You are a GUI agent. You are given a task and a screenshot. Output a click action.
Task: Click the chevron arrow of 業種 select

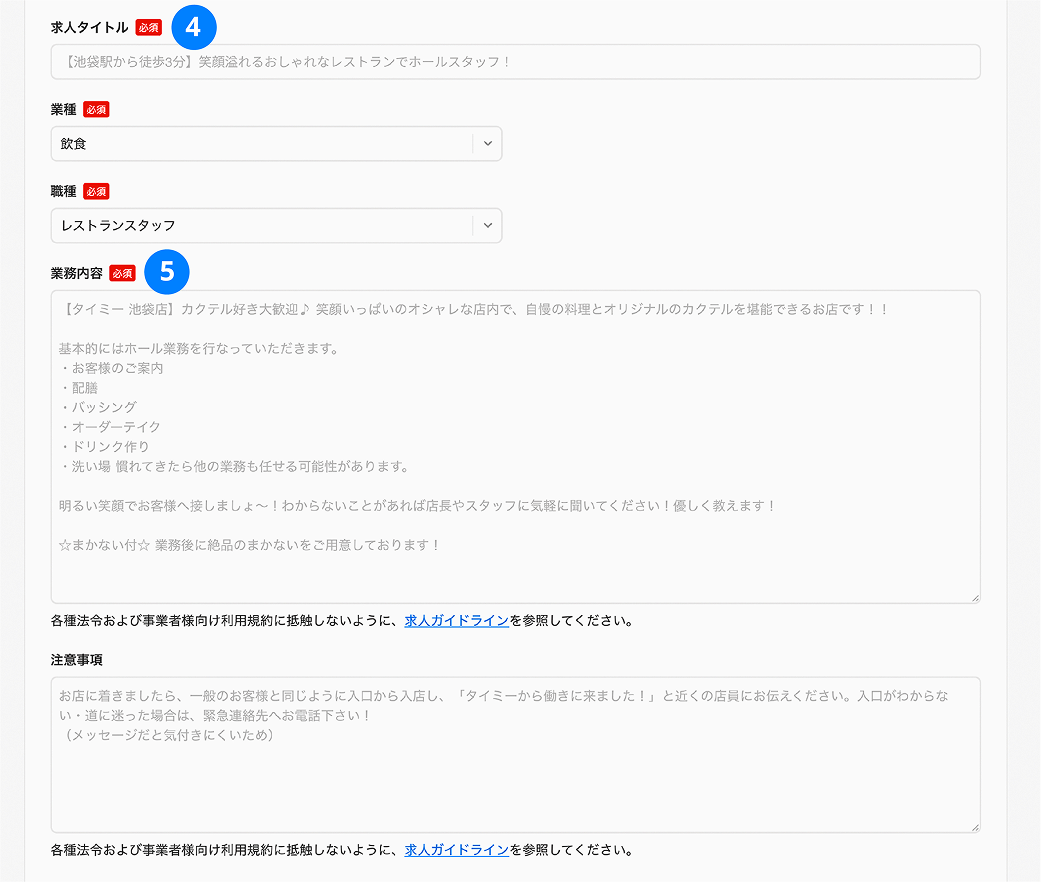[x=488, y=144]
